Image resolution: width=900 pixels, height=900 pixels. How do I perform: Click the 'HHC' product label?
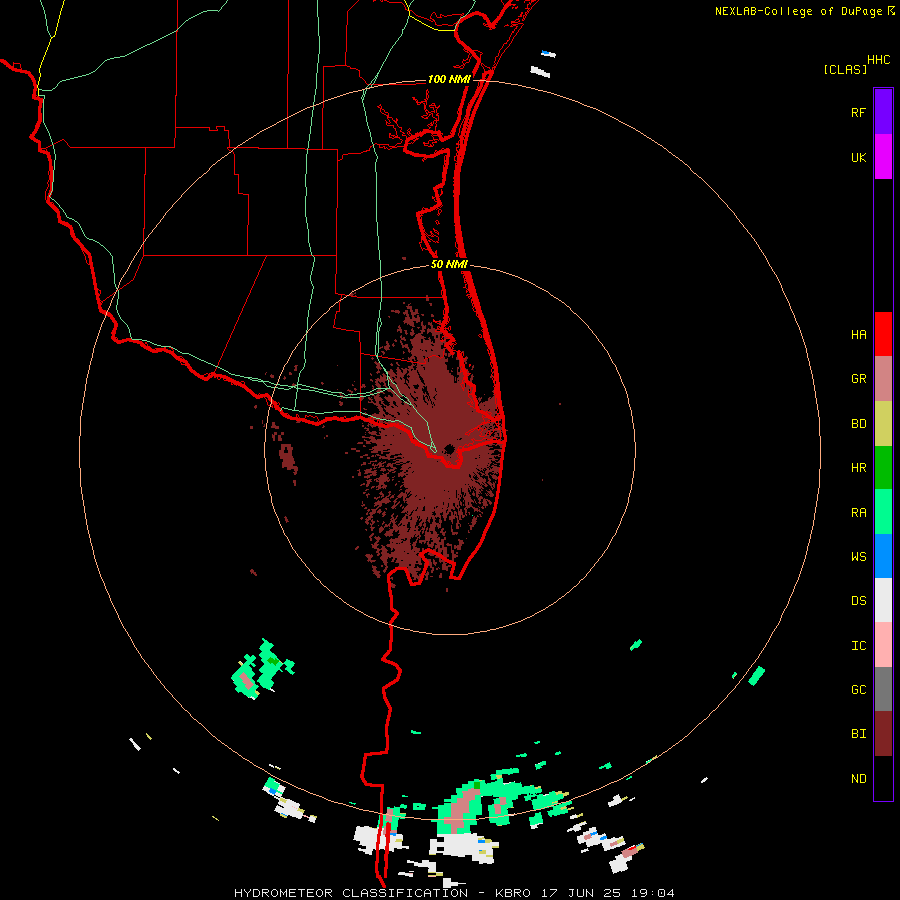coord(879,60)
